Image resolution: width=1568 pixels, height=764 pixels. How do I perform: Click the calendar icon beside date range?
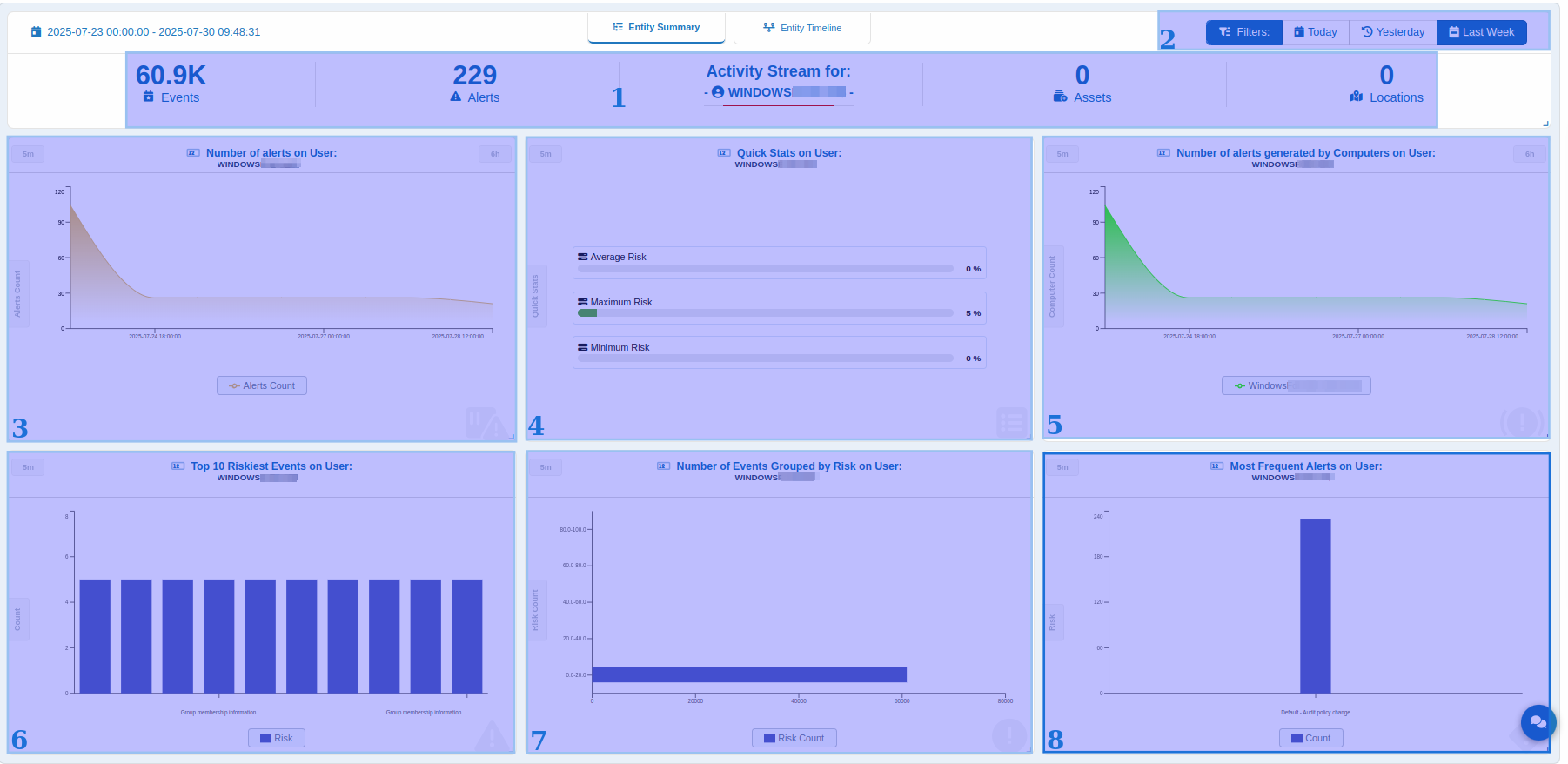tap(36, 32)
